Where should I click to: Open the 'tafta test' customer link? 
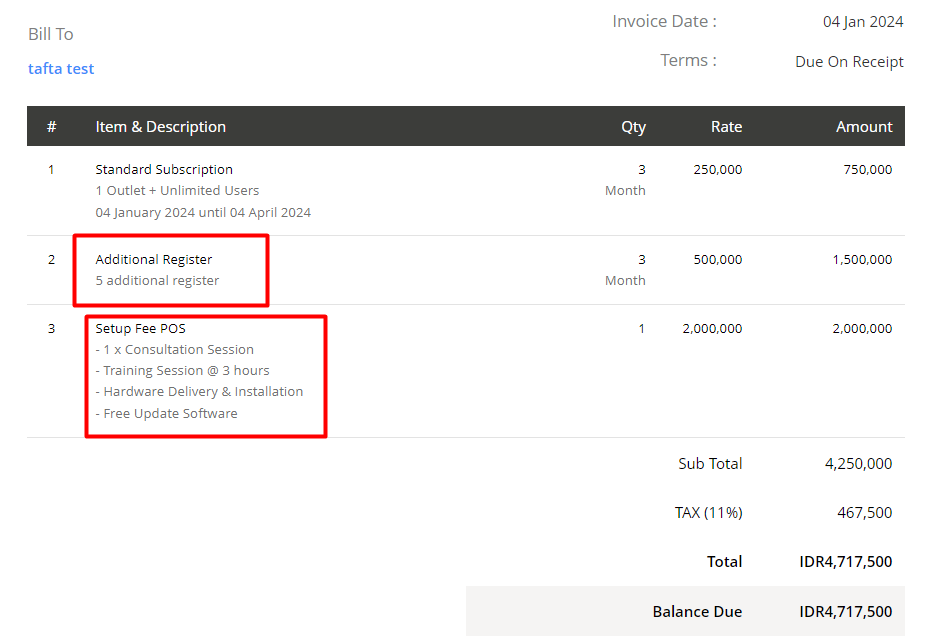click(x=61, y=69)
